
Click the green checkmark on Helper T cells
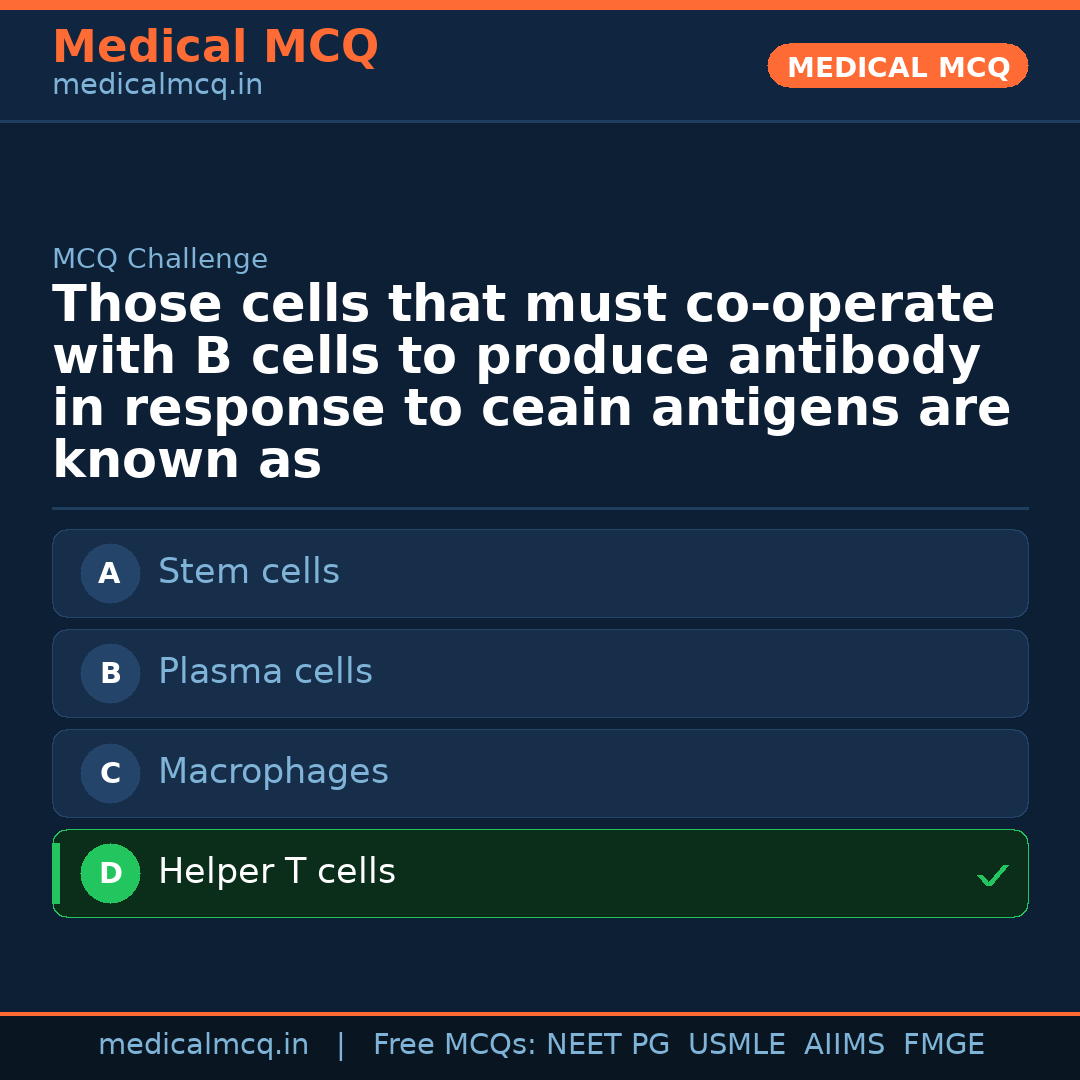992,876
